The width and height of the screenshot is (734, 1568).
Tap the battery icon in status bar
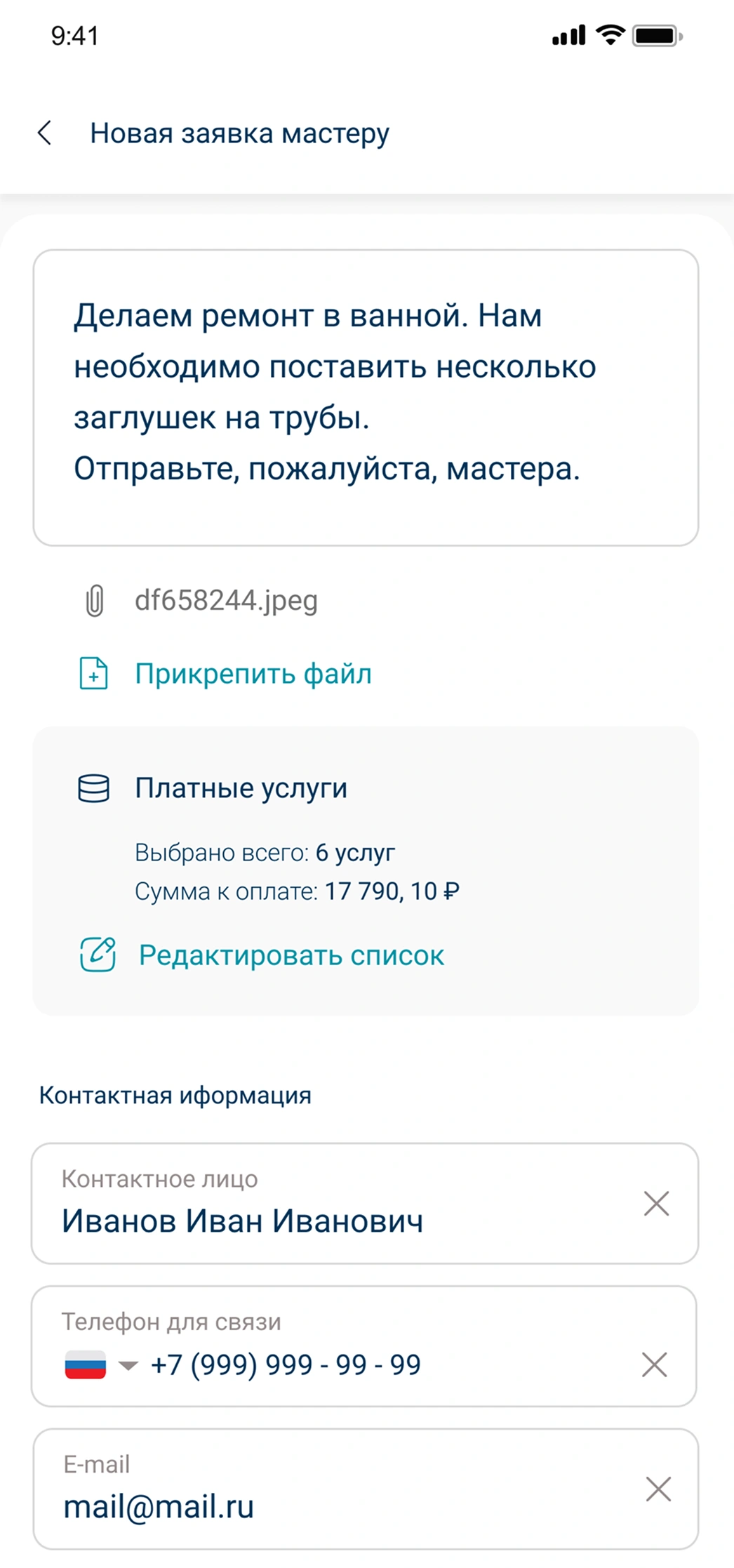pyautogui.click(x=657, y=36)
